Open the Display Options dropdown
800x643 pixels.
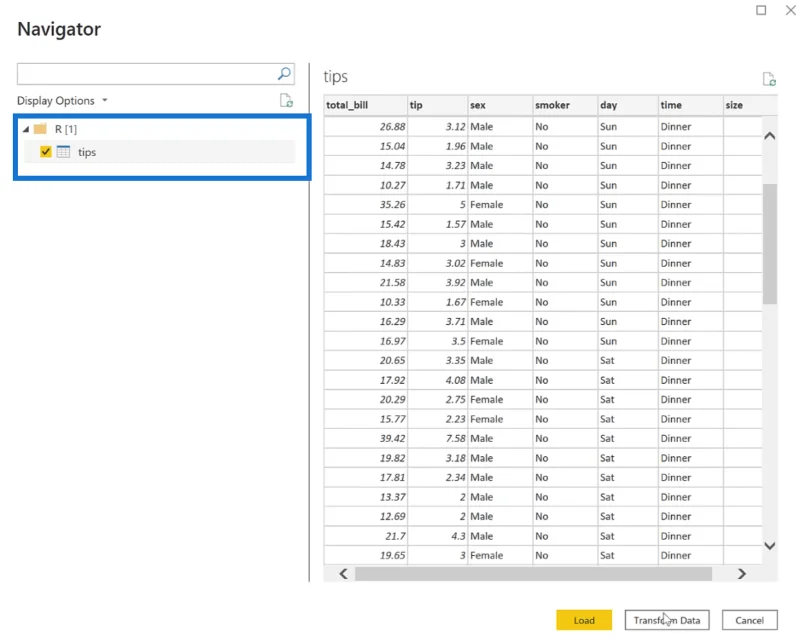click(62, 101)
